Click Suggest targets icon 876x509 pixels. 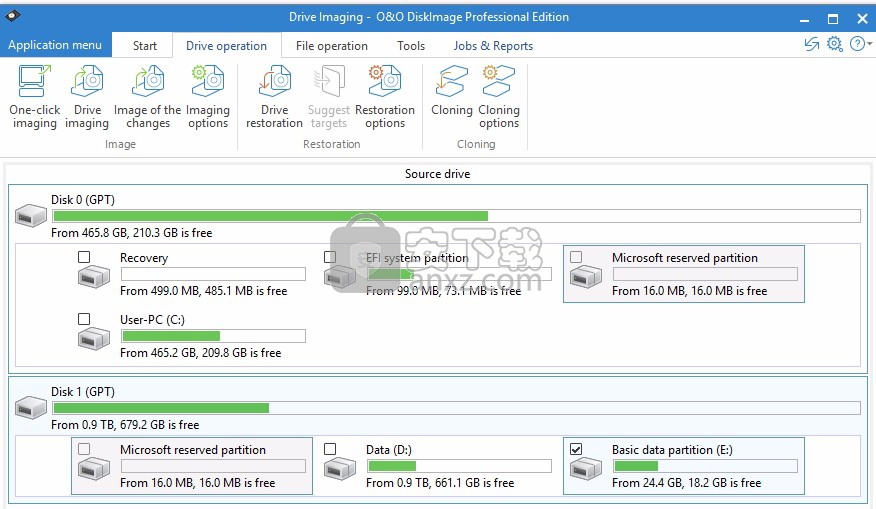(329, 81)
